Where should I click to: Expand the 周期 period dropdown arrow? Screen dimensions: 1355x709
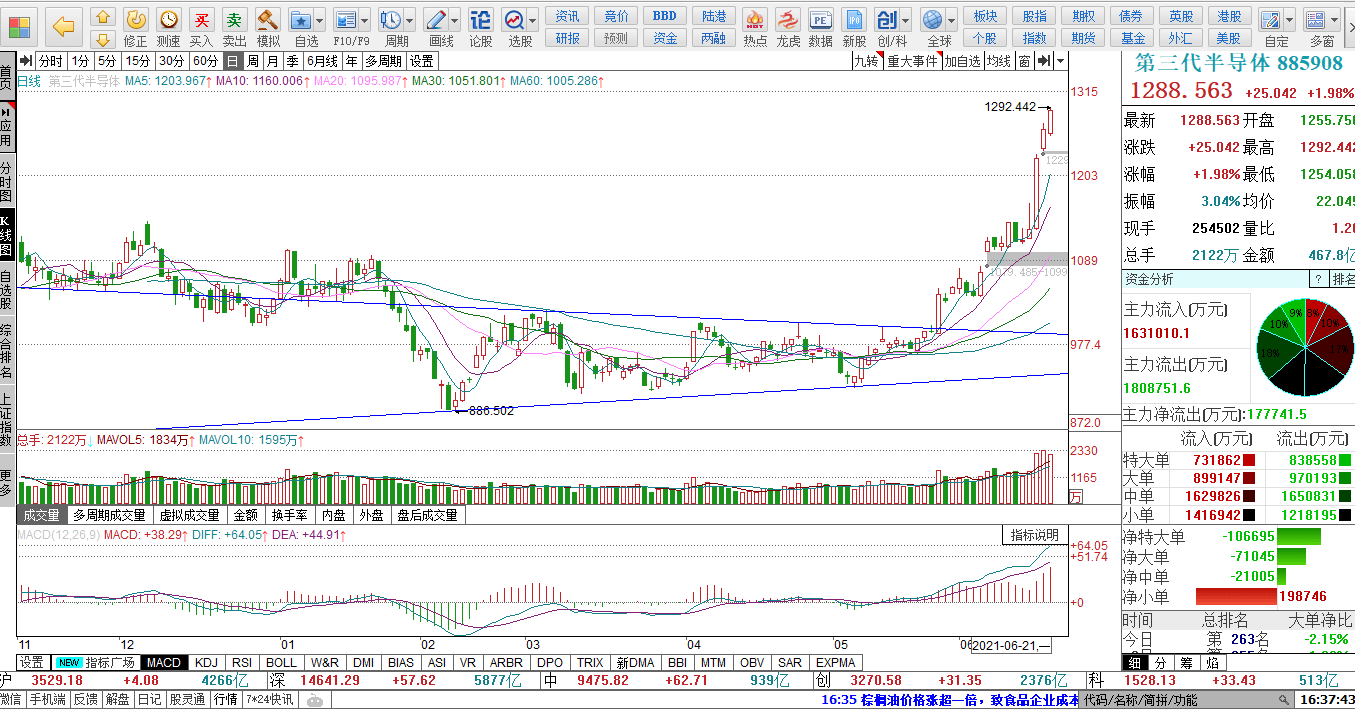click(410, 19)
